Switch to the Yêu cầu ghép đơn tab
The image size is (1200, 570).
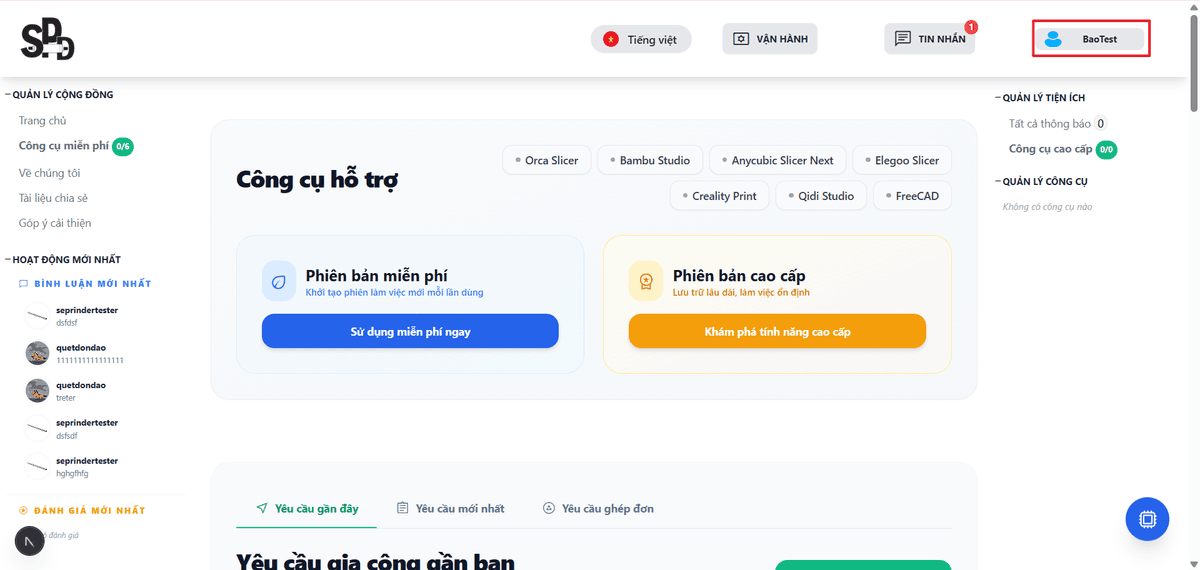tap(598, 508)
